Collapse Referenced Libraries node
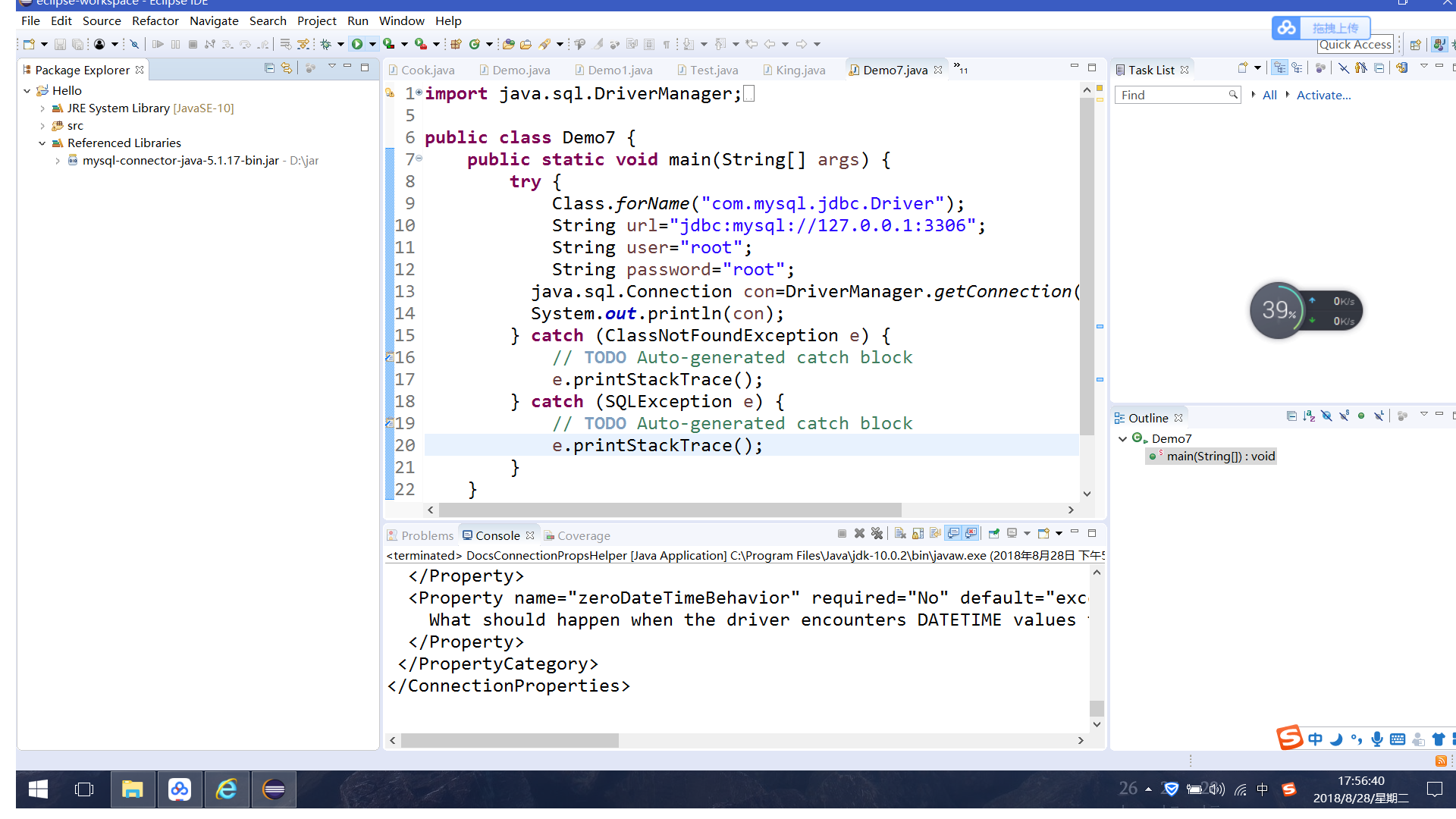1456x819 pixels. pyautogui.click(x=42, y=143)
